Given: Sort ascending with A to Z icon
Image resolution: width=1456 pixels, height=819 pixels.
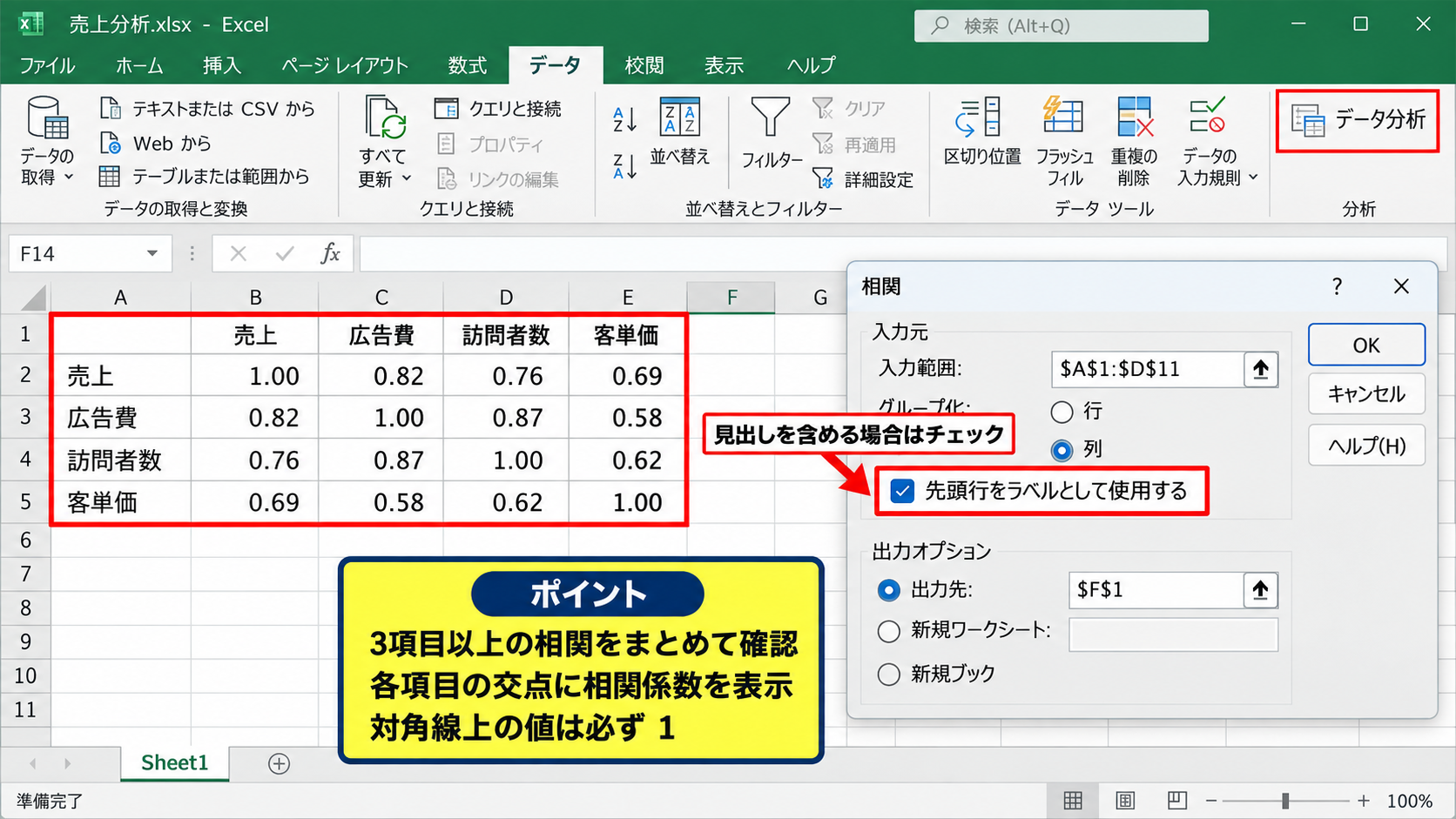Looking at the screenshot, I should click(625, 118).
